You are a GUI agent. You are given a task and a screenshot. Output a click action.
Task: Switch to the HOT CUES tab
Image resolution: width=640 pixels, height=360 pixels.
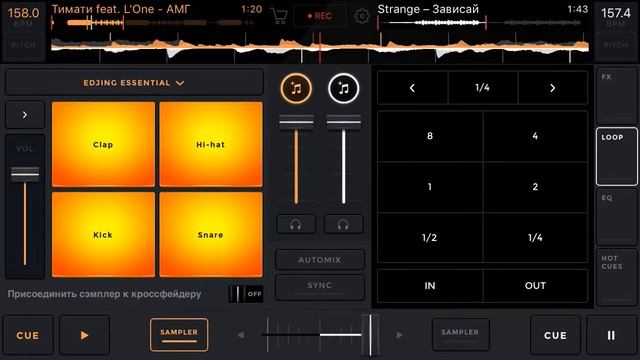click(616, 278)
